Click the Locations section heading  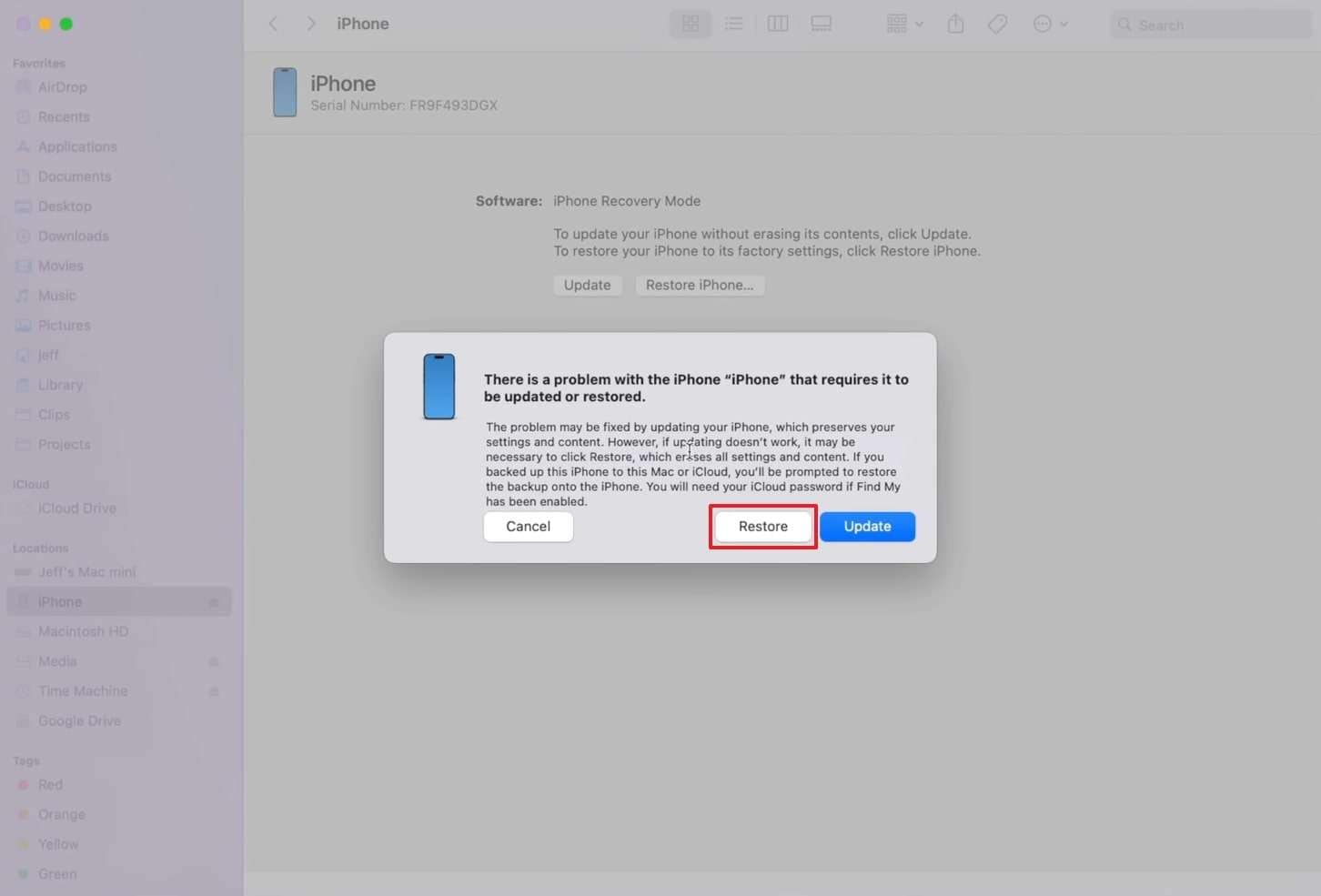coord(40,549)
